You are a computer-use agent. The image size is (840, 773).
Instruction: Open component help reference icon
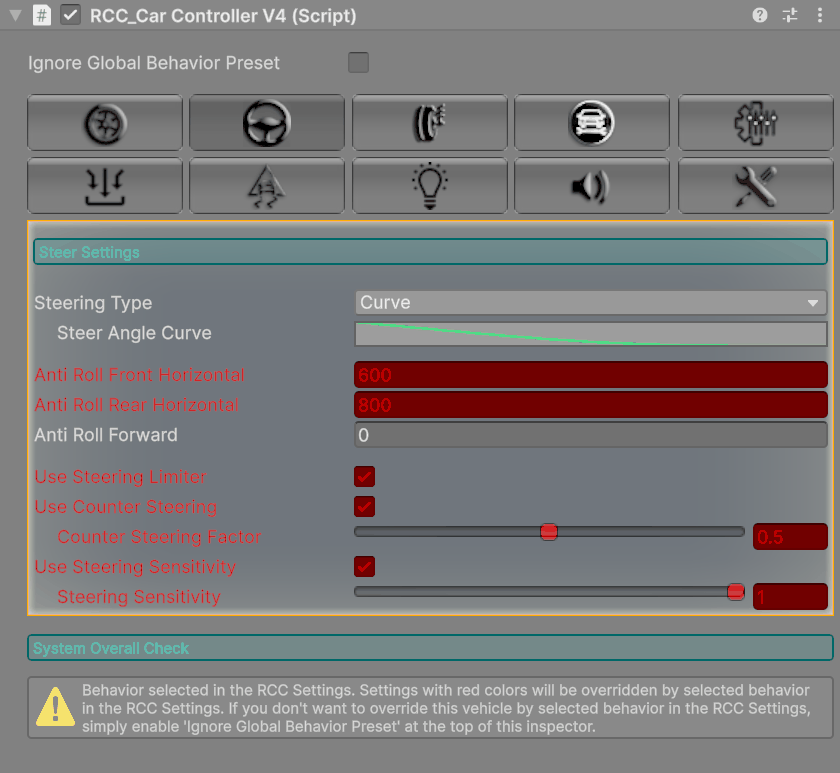point(760,15)
